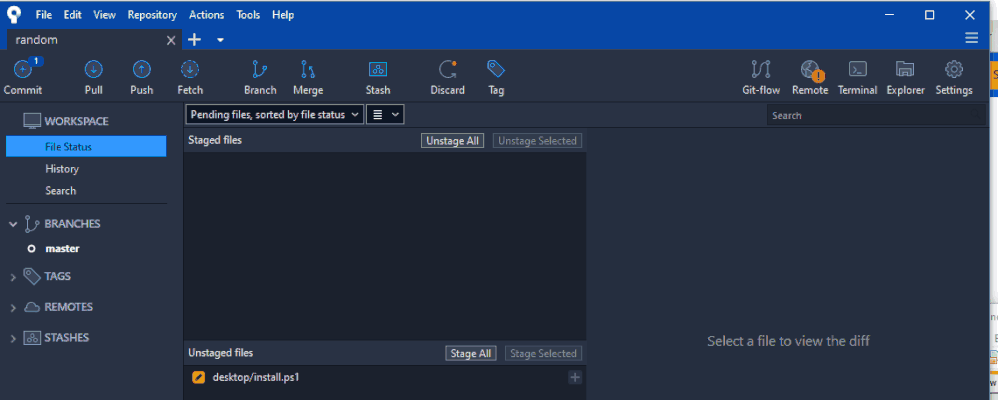Add a new tab with plus icon
The width and height of the screenshot is (998, 400).
(x=194, y=39)
